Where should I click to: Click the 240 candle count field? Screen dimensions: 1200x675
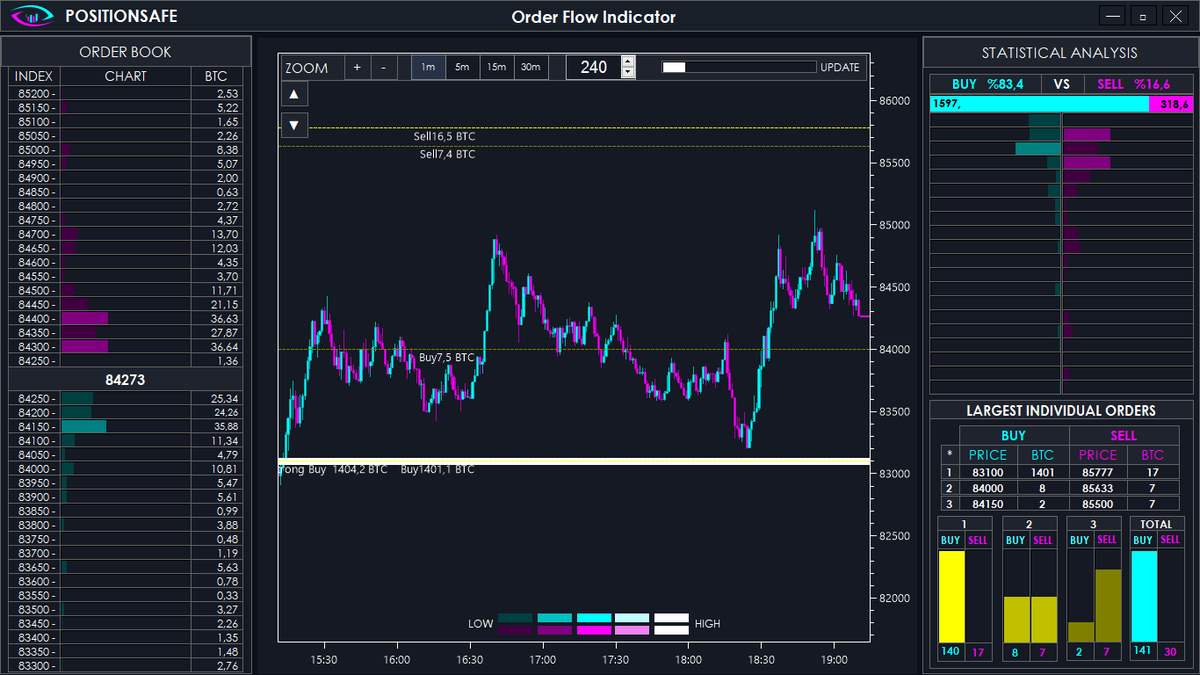pos(594,67)
